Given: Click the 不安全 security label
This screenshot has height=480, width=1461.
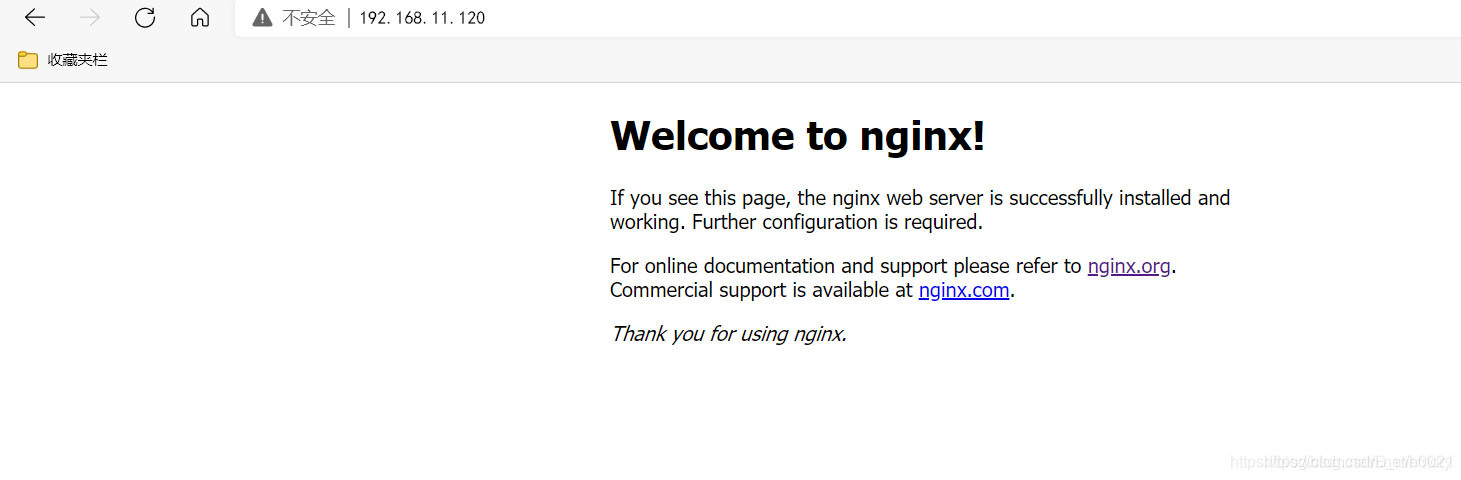Looking at the screenshot, I should pos(309,18).
